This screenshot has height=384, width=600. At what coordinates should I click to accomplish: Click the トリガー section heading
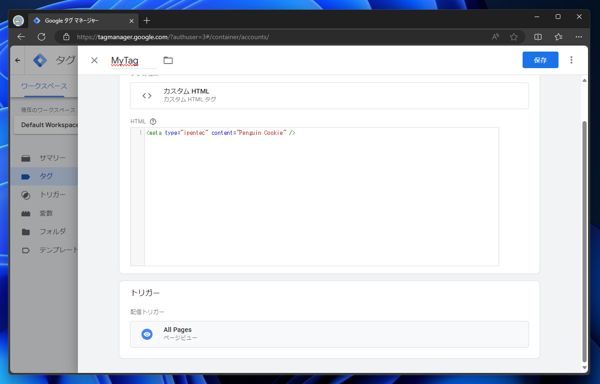tap(145, 293)
